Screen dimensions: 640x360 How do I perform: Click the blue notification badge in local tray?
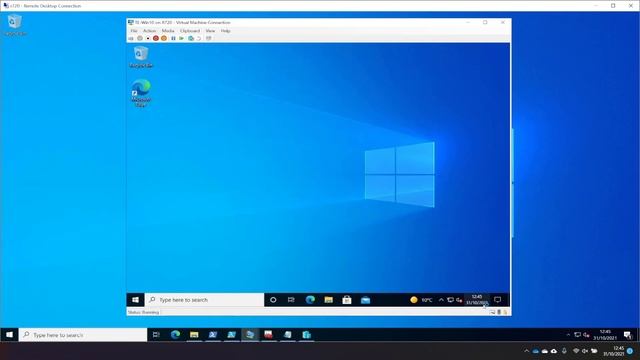pos(630,351)
